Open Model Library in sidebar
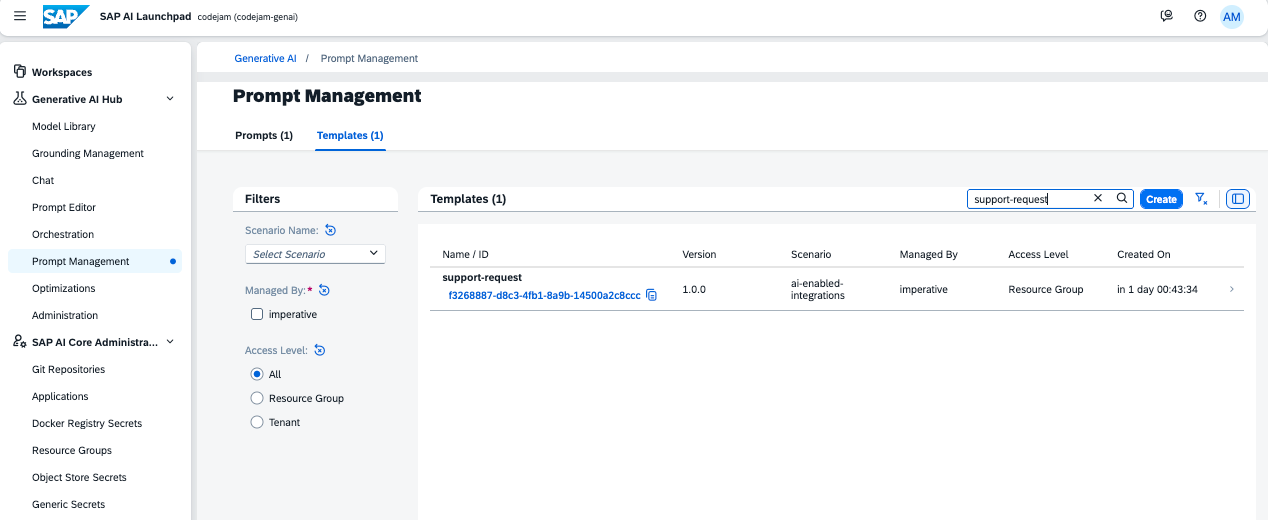This screenshot has height=520, width=1268. point(64,126)
